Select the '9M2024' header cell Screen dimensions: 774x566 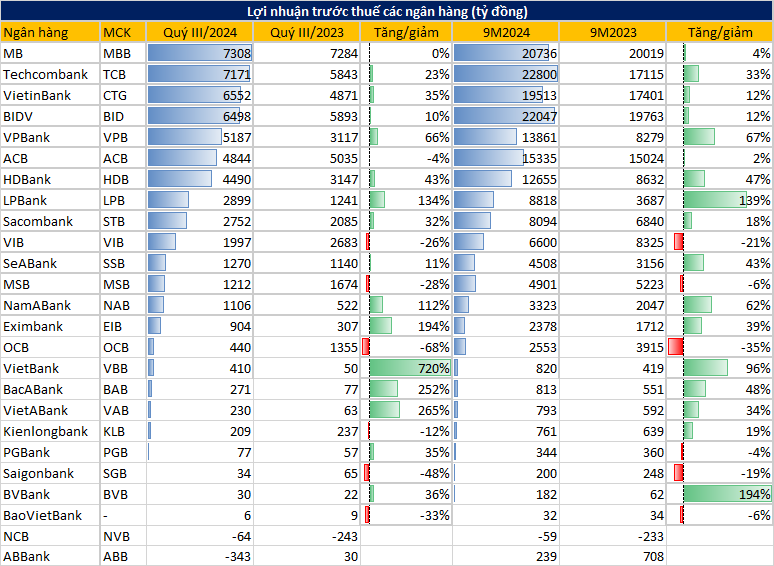(x=506, y=33)
